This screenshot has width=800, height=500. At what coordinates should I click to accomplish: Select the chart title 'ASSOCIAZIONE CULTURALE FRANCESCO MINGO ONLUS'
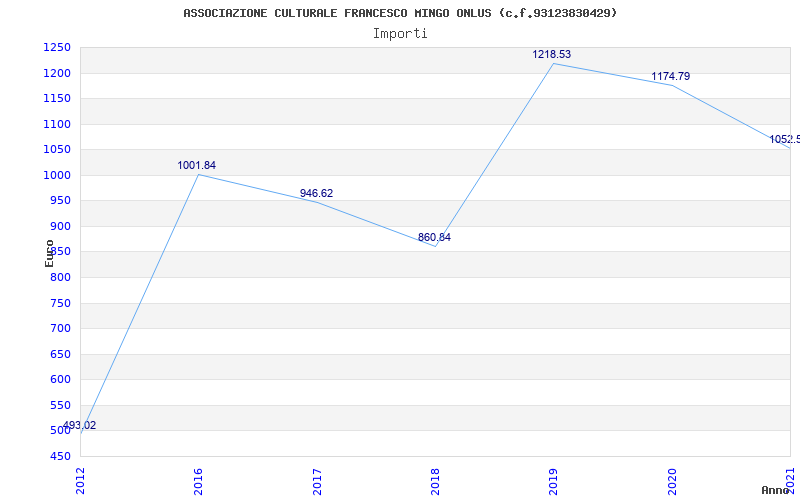click(337, 13)
